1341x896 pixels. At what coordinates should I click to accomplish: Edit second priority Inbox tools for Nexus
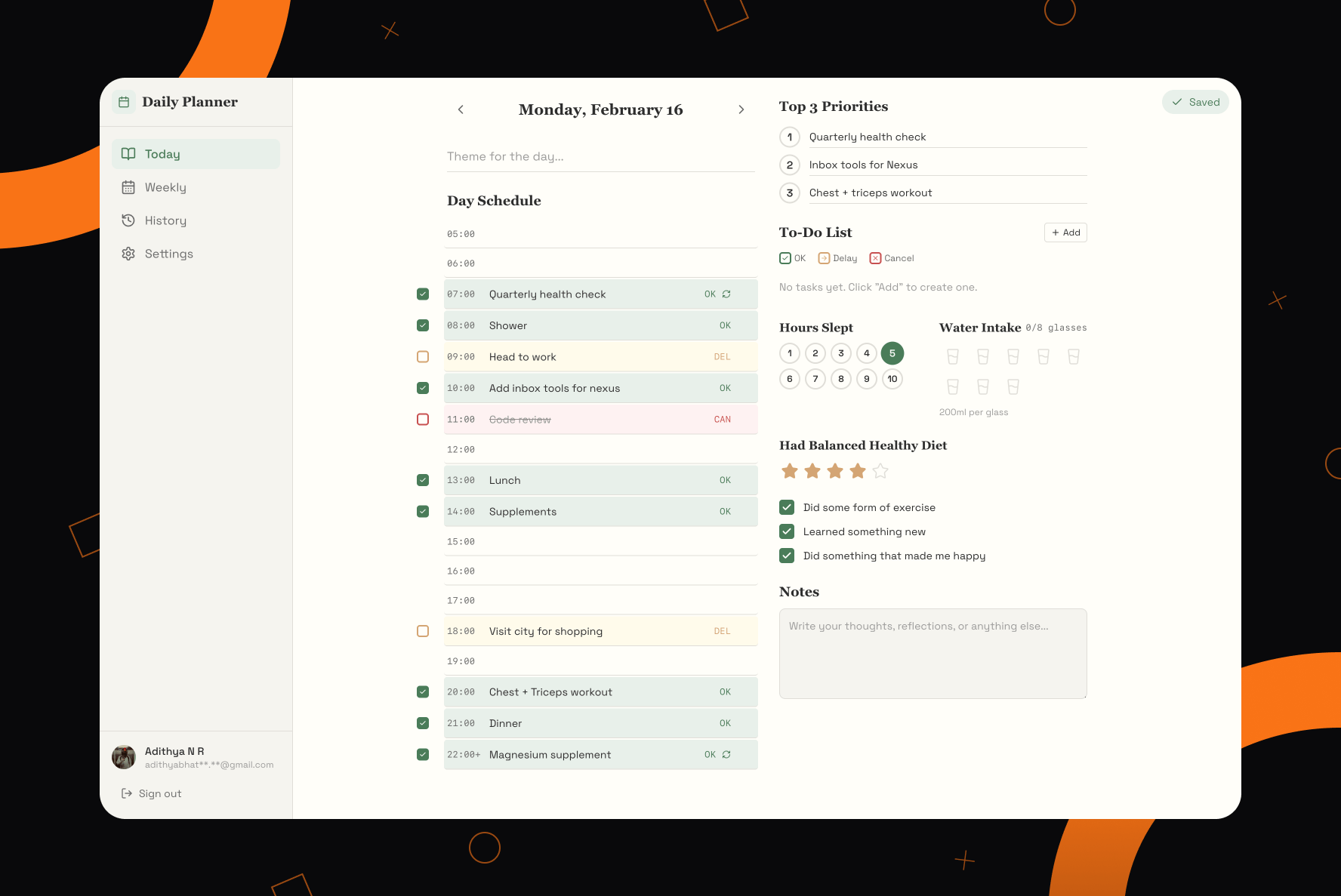[948, 165]
